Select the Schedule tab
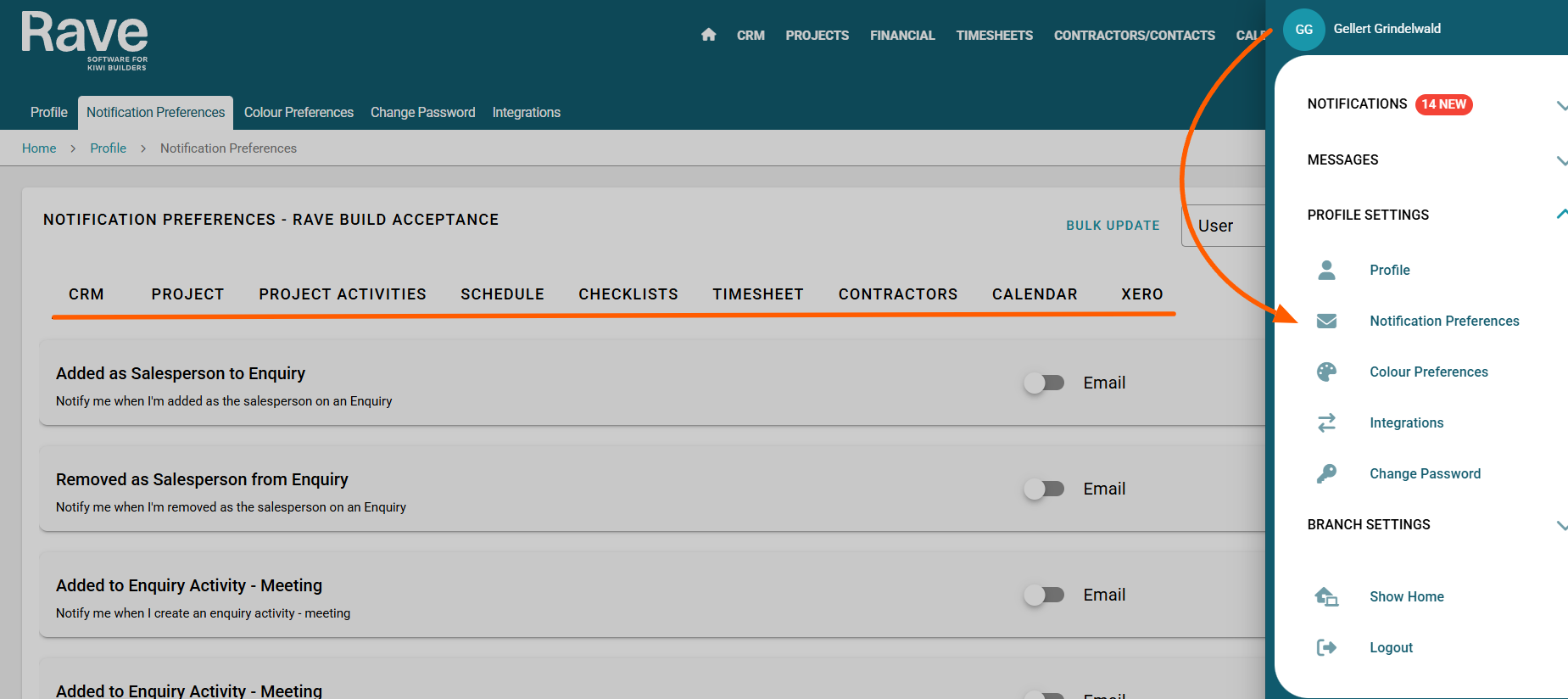Image resolution: width=1568 pixels, height=699 pixels. coord(503,294)
